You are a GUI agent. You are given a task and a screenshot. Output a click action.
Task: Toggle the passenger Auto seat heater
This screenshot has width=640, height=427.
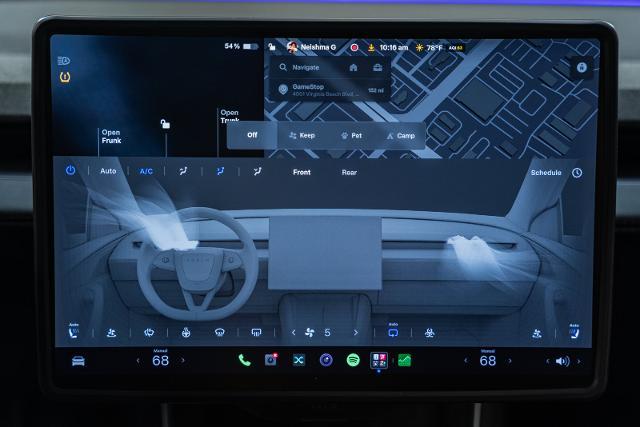click(x=574, y=331)
